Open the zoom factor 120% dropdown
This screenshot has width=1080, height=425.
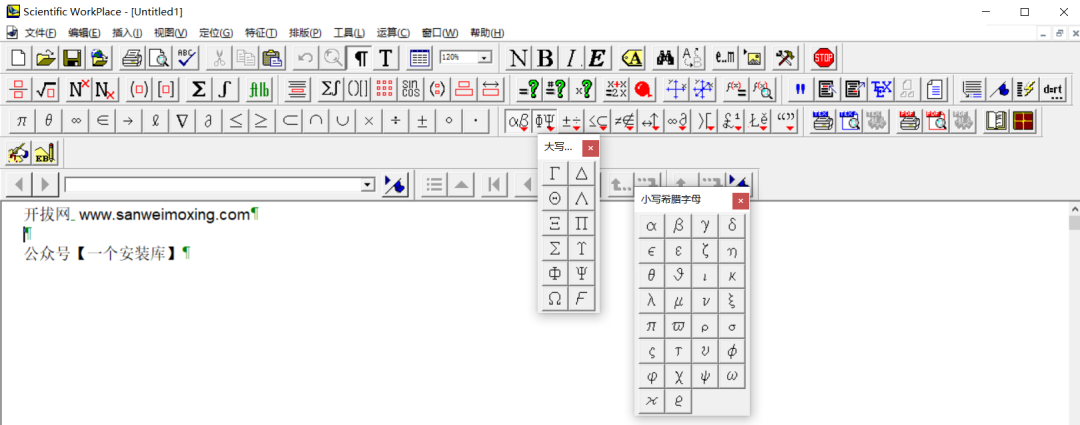(x=485, y=58)
